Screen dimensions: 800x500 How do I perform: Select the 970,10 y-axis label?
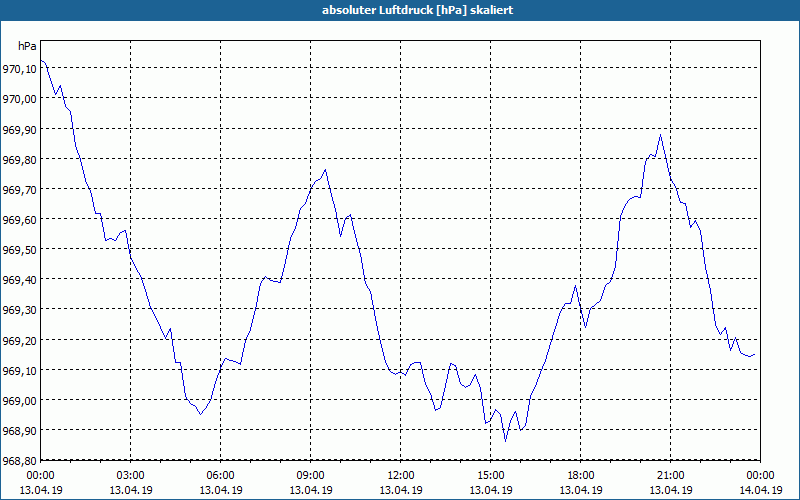pyautogui.click(x=19, y=68)
